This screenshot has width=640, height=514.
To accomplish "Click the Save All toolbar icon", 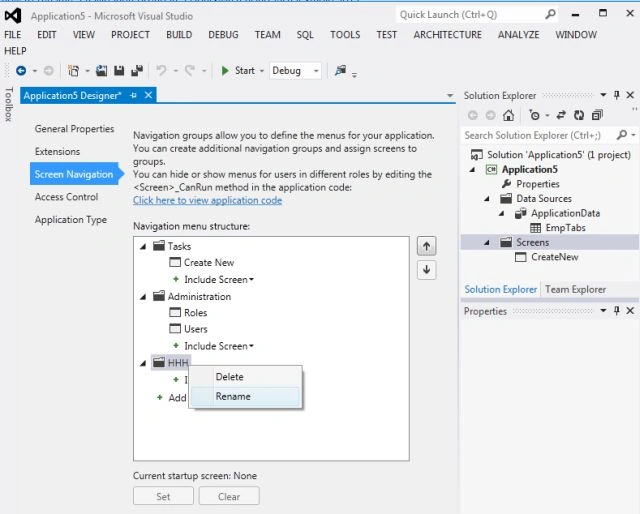I will pos(137,71).
